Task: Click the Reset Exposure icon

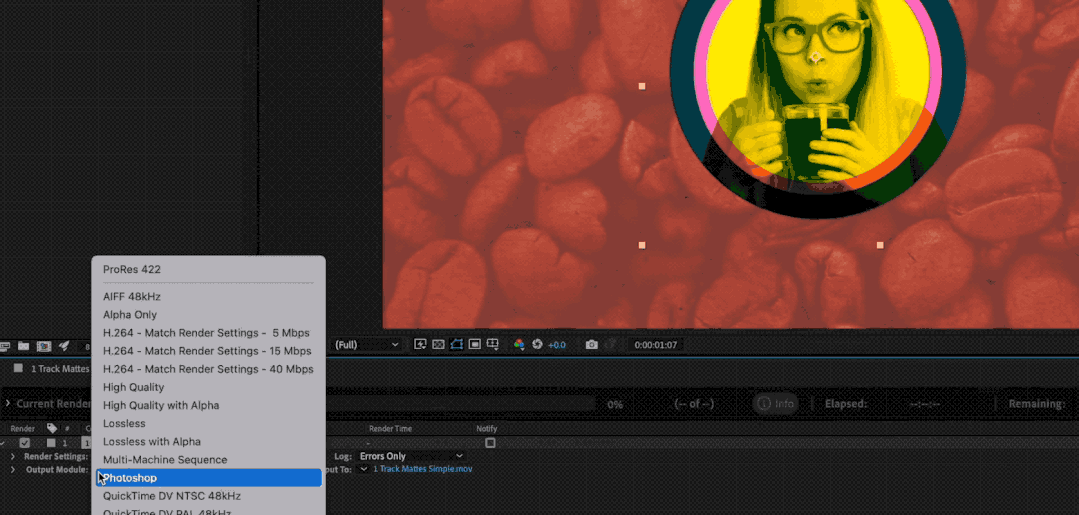Action: 537,344
